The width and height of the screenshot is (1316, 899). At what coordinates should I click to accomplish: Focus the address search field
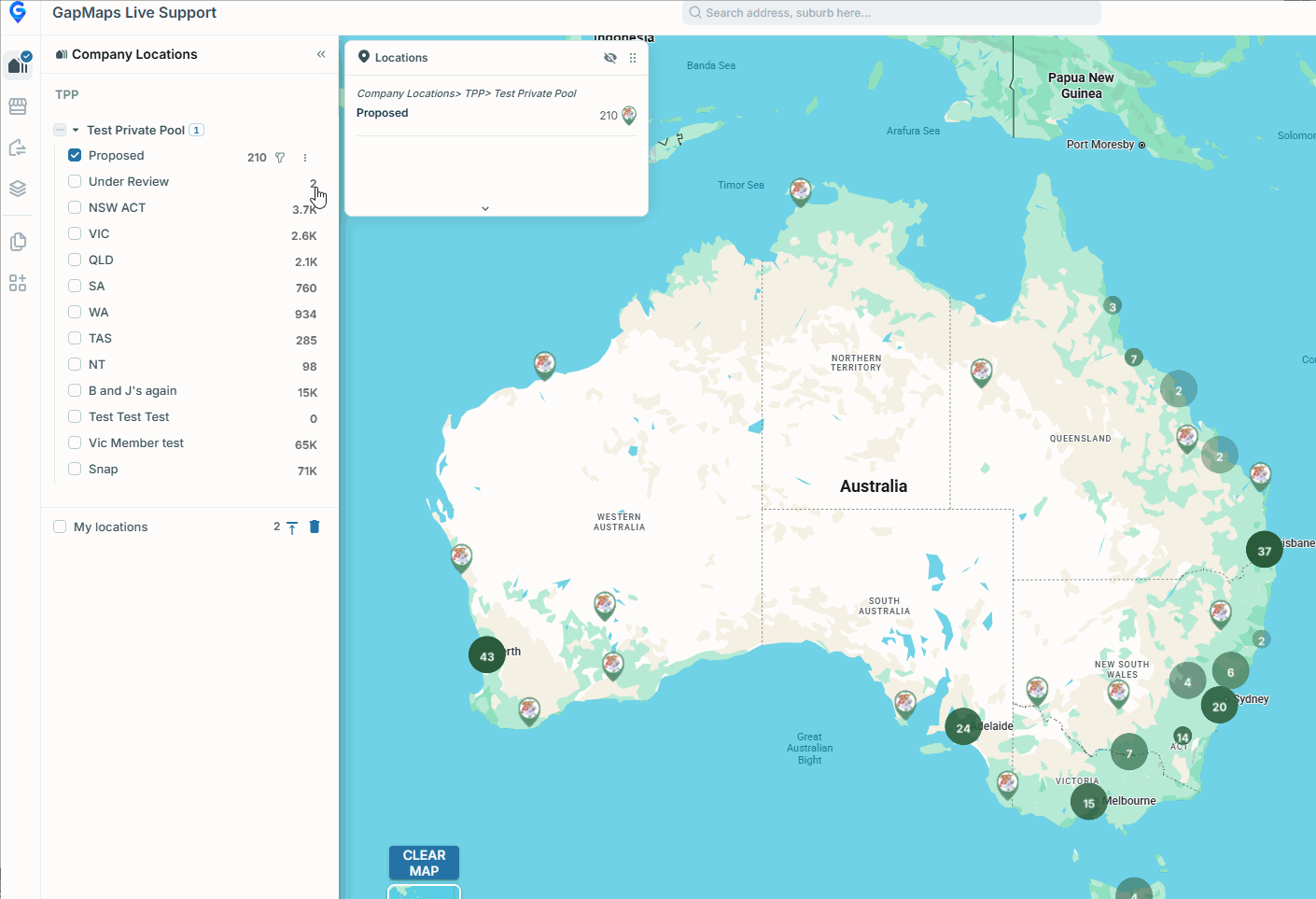[891, 13]
